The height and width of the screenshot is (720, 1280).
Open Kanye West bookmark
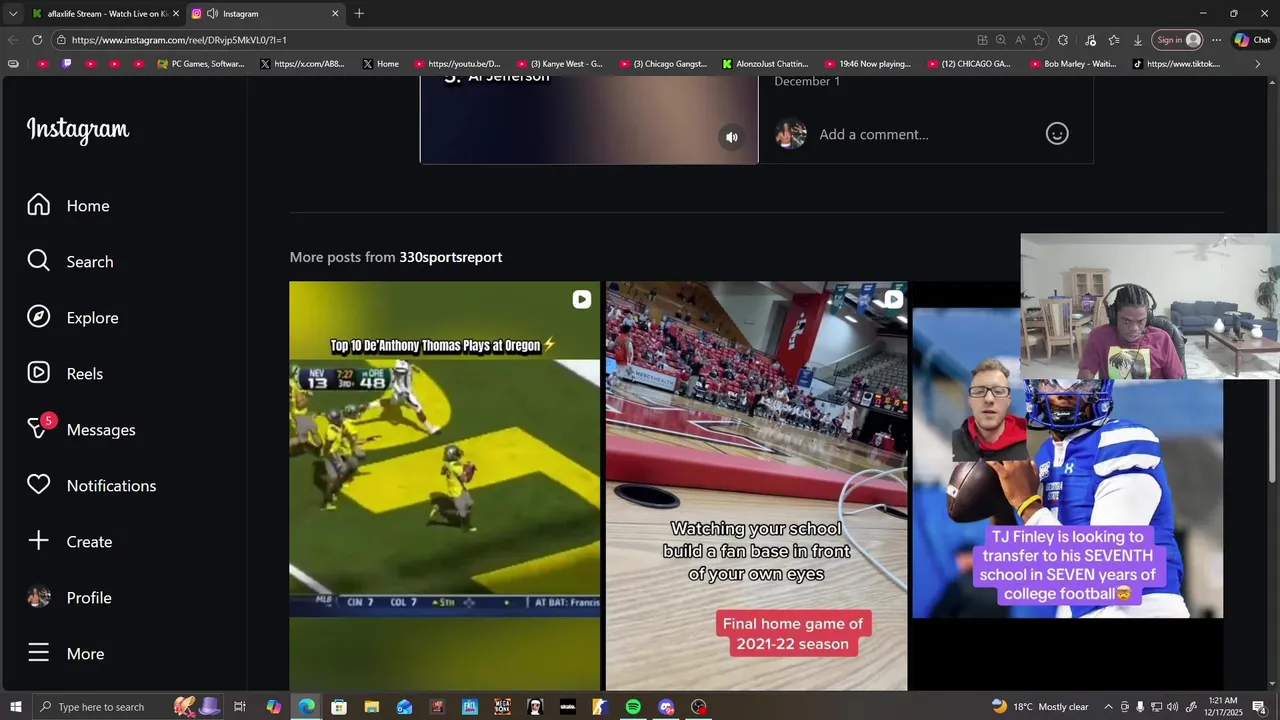tap(558, 63)
